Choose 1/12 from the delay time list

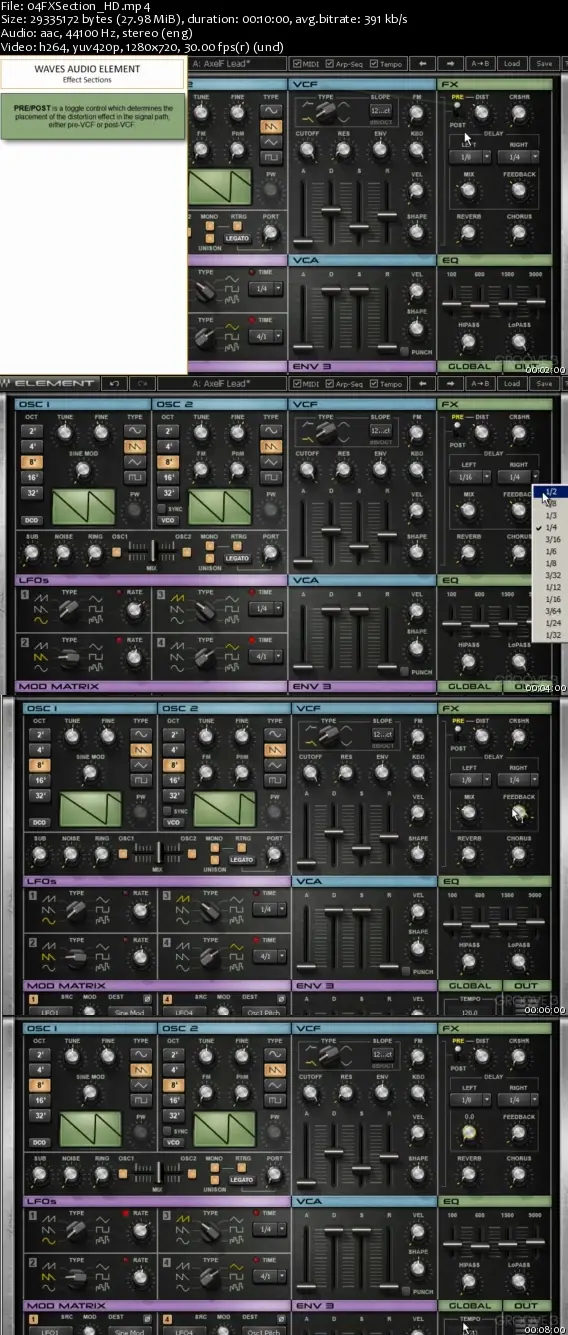550,587
